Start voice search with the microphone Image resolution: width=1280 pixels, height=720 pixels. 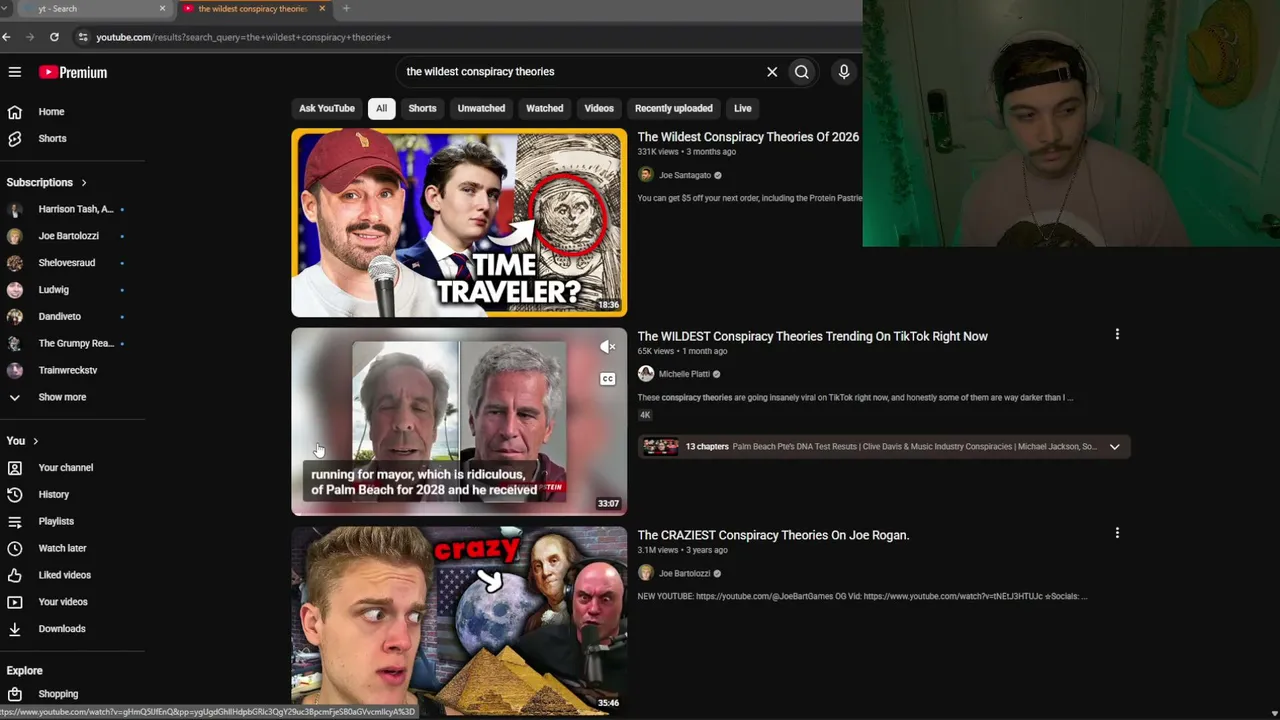[x=844, y=72]
